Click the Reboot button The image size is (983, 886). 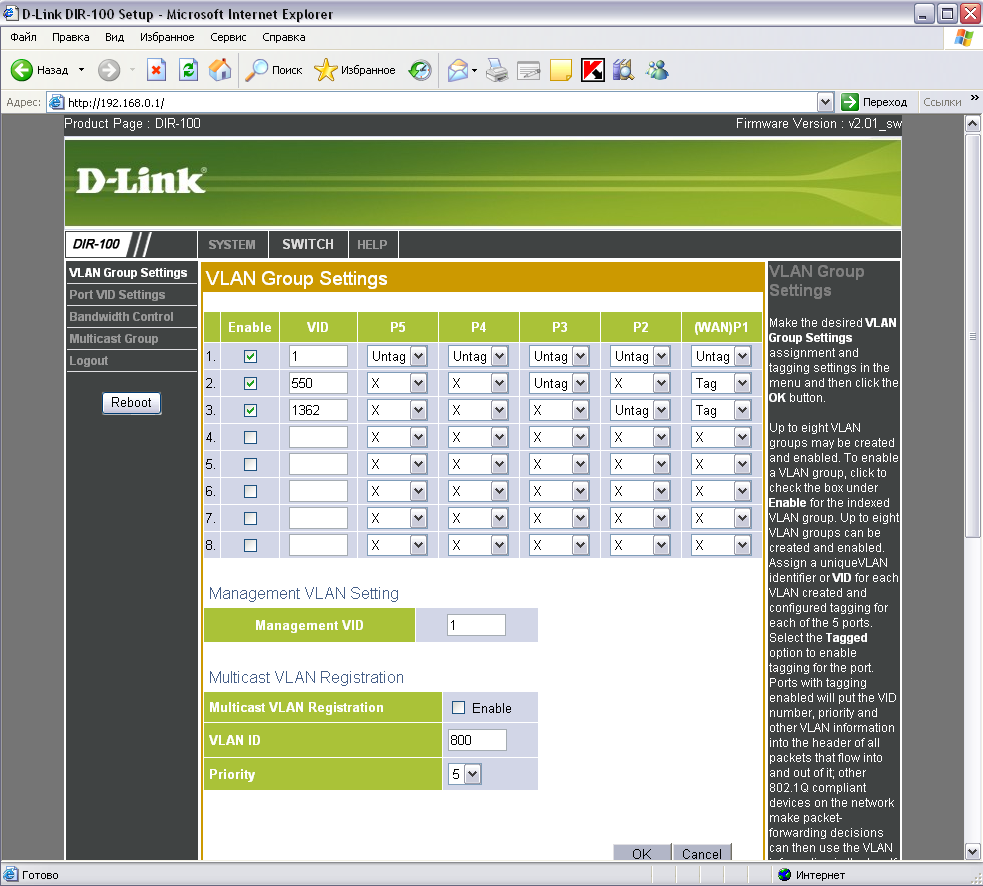pos(132,403)
